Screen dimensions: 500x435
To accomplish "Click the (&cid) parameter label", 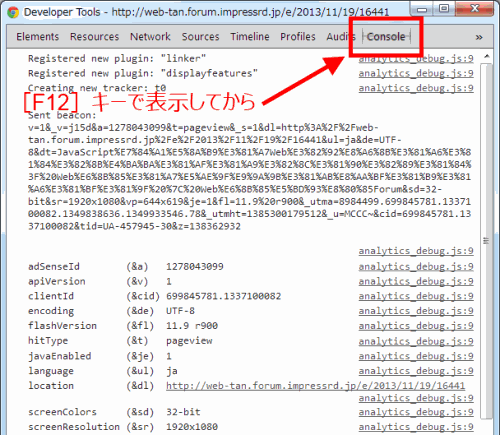I will point(143,296).
